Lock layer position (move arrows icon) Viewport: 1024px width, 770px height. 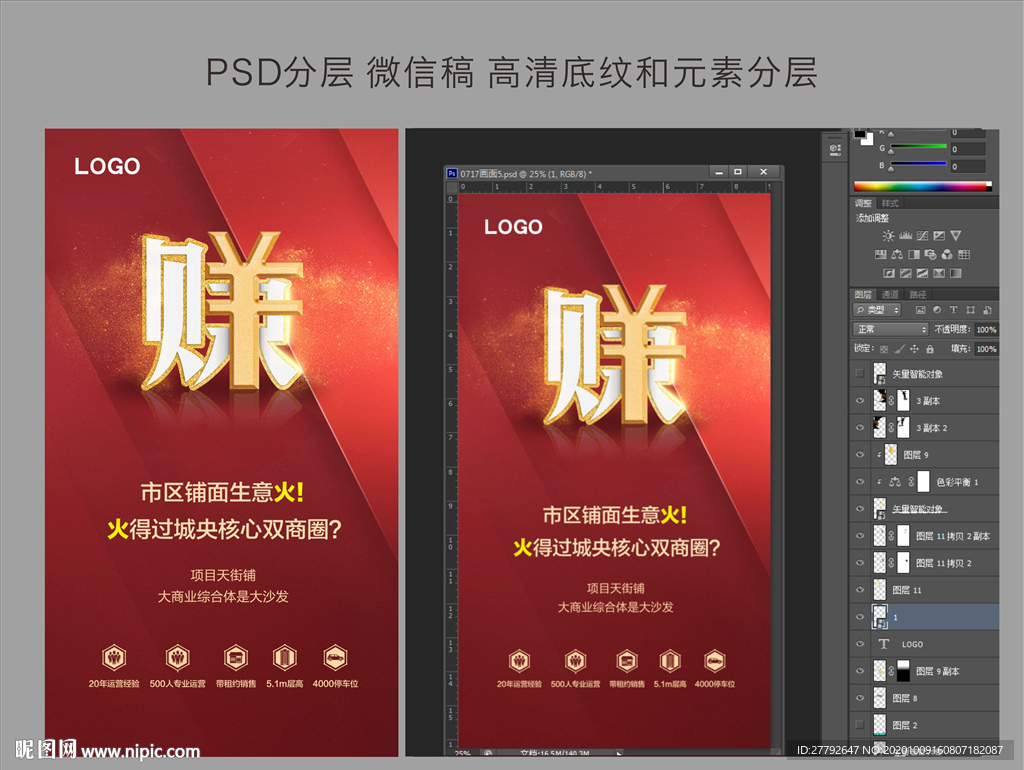click(914, 349)
